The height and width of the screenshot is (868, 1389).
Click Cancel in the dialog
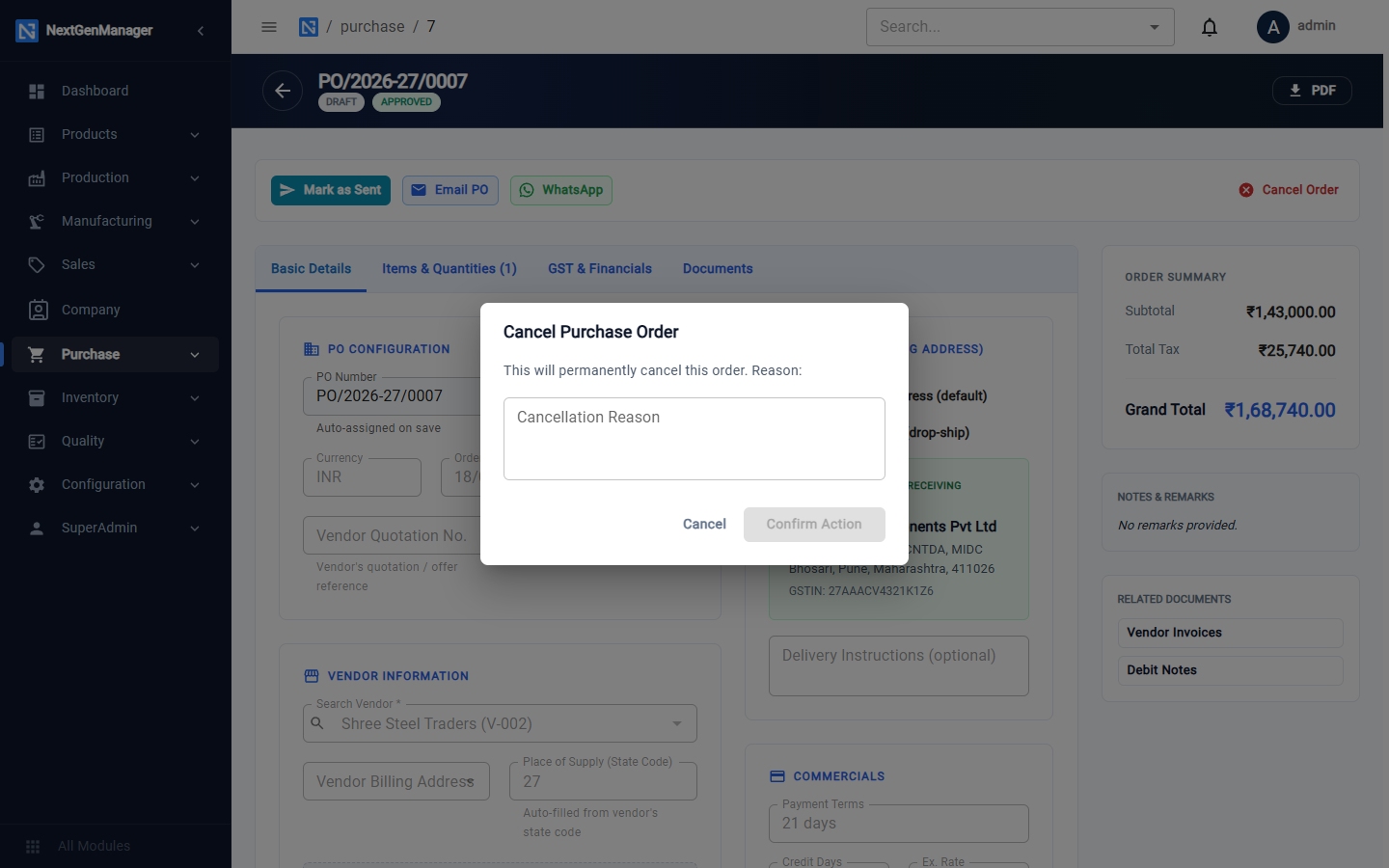click(x=704, y=525)
